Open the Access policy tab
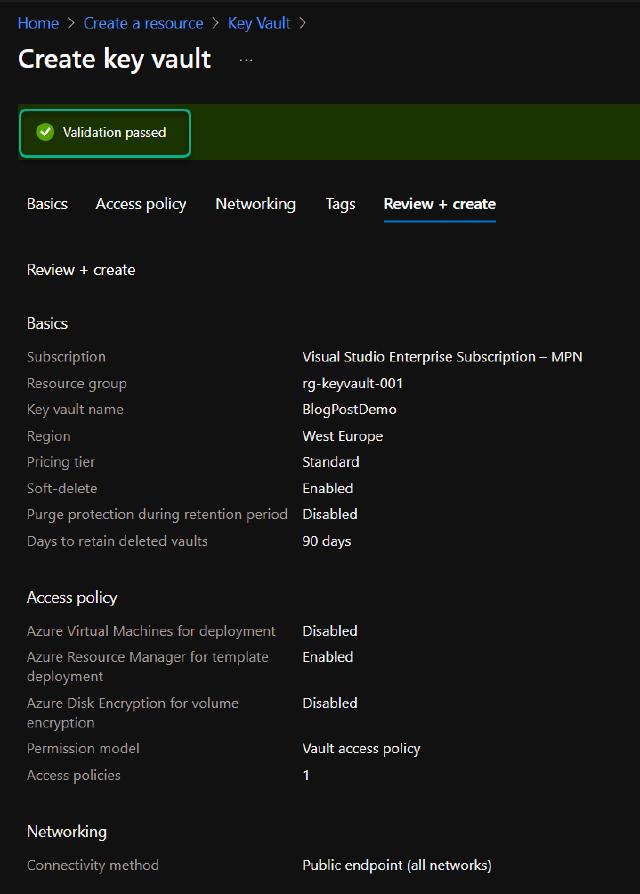The height and width of the screenshot is (894, 640). [141, 204]
